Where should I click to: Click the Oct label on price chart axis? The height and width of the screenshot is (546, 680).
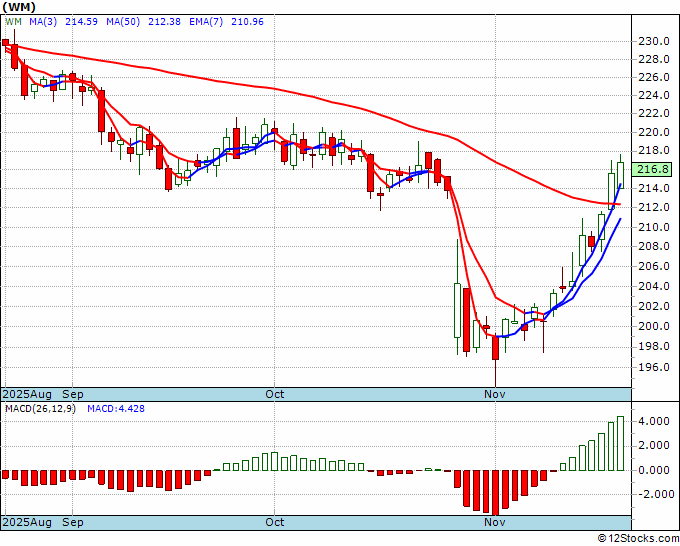[x=275, y=395]
